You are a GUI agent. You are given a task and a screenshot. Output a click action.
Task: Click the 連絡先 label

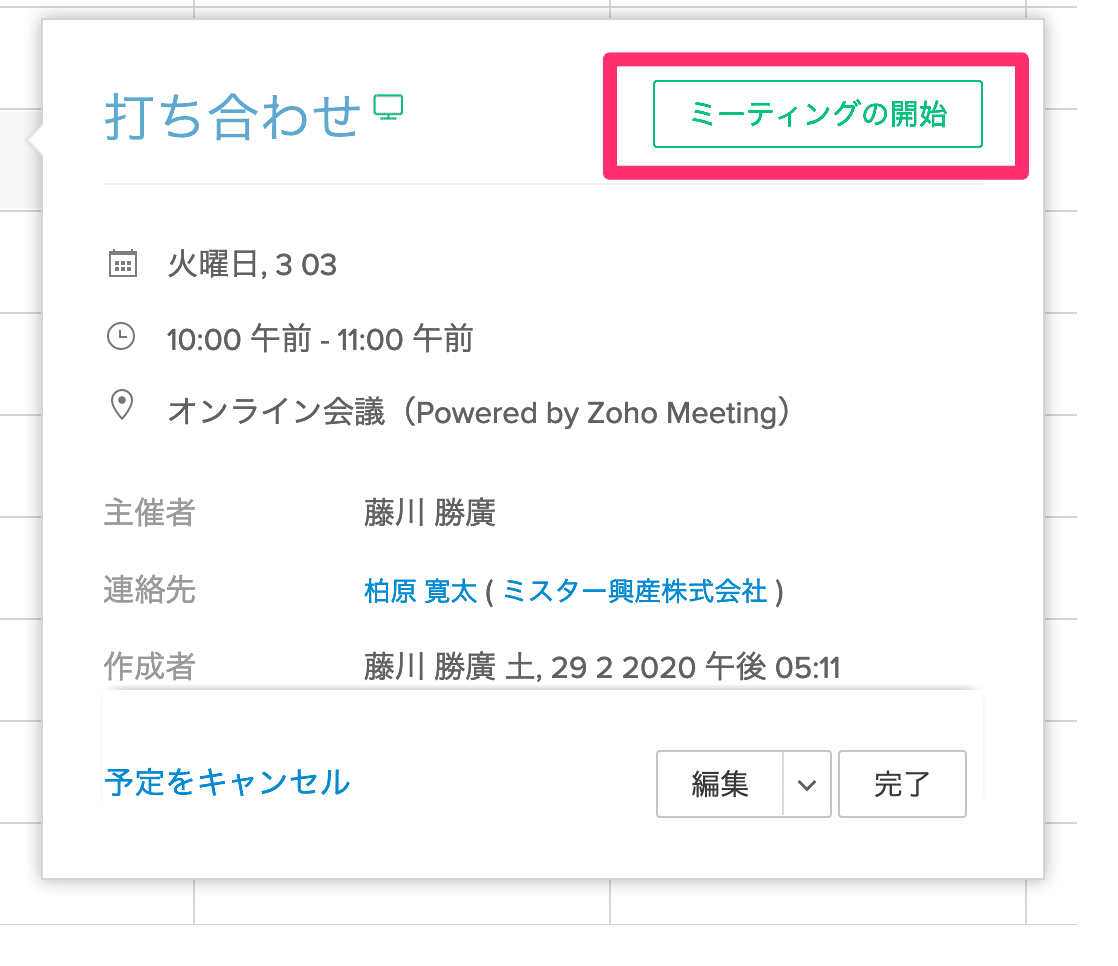[x=149, y=590]
